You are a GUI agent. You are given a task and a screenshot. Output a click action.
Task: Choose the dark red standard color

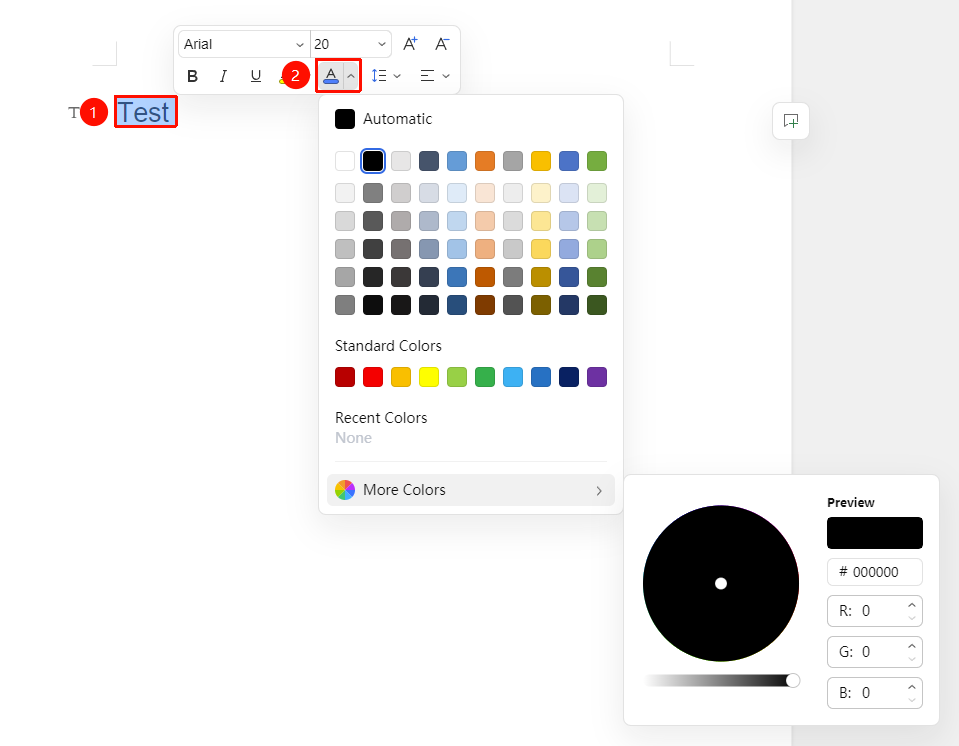(345, 377)
